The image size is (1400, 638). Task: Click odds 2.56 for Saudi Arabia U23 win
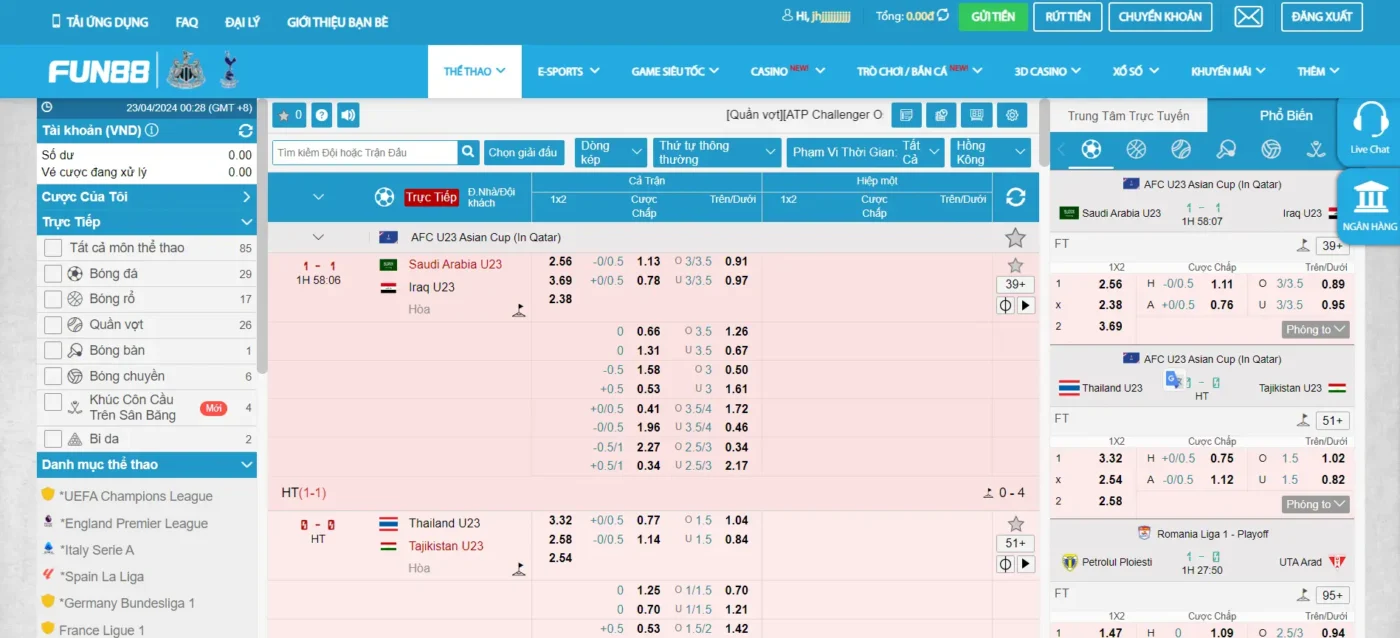tap(560, 262)
